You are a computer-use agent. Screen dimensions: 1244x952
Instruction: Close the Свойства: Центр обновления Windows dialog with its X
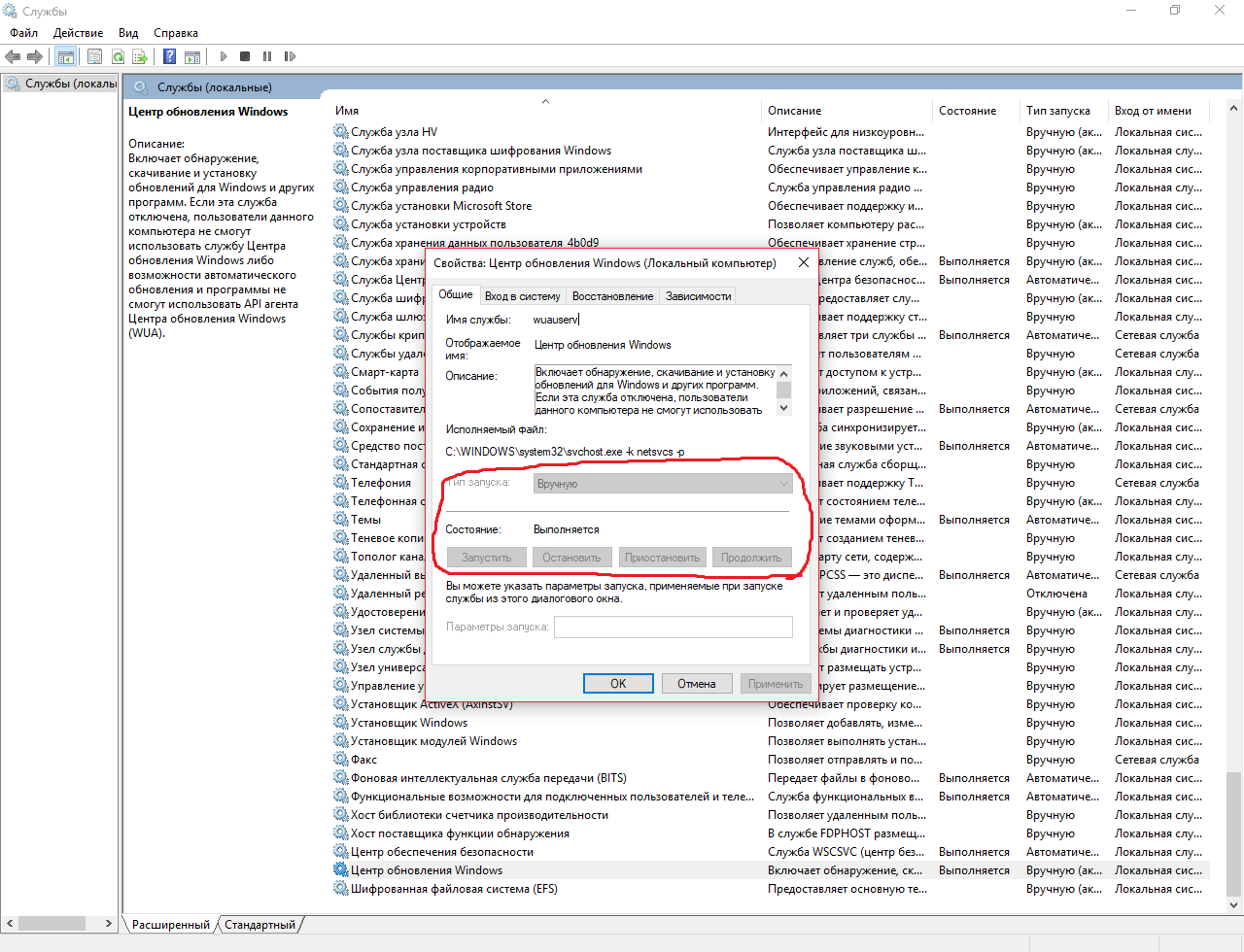803,262
